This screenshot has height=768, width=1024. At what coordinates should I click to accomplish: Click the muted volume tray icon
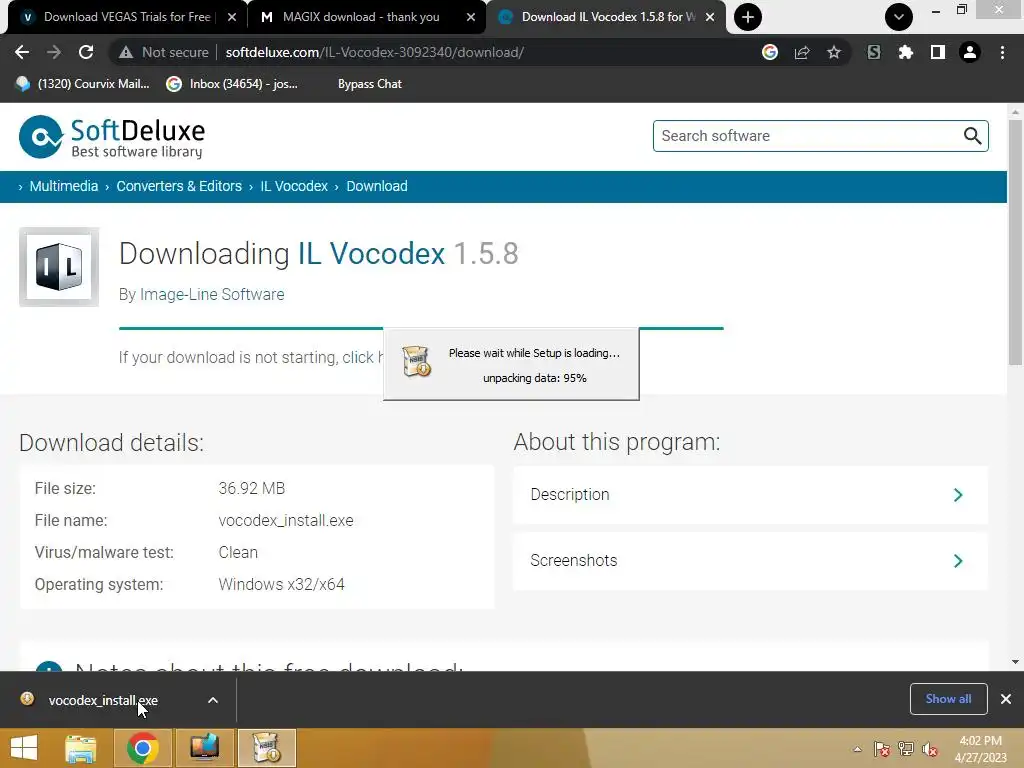[930, 749]
